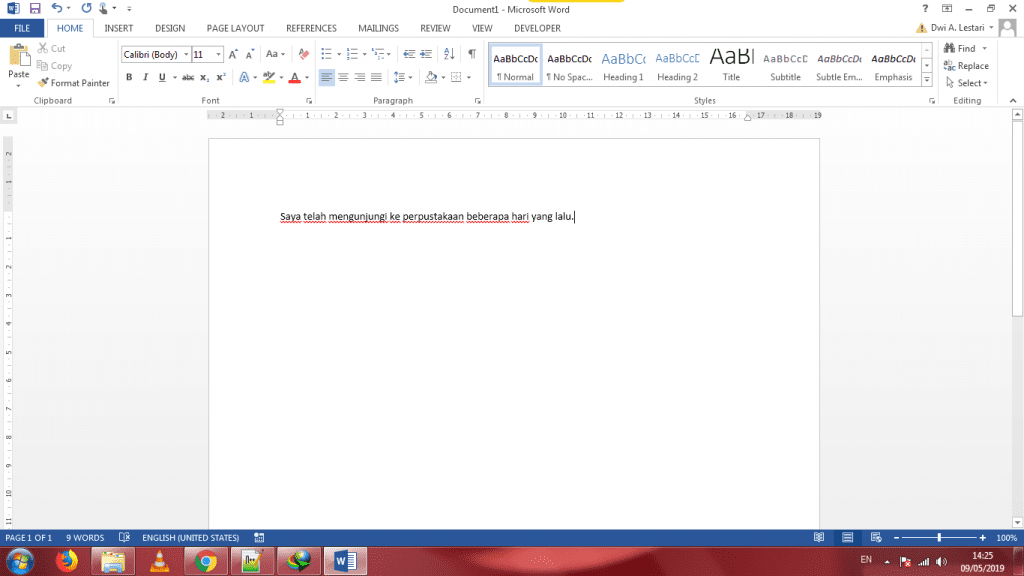Click the Clear All Formatting icon

[304, 54]
